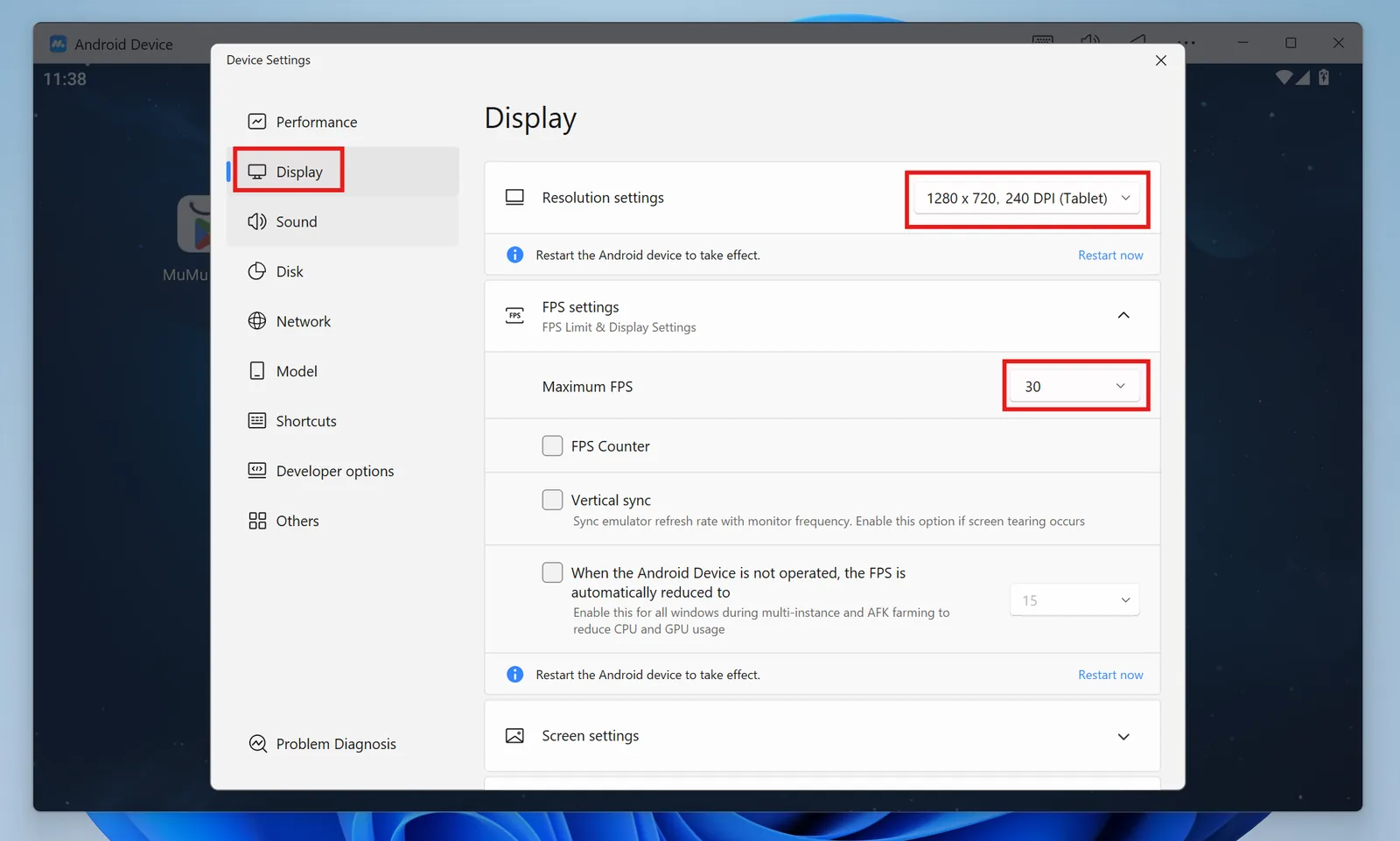Click the FPS icon beside FPS settings
The image size is (1400, 841).
pyautogui.click(x=514, y=315)
